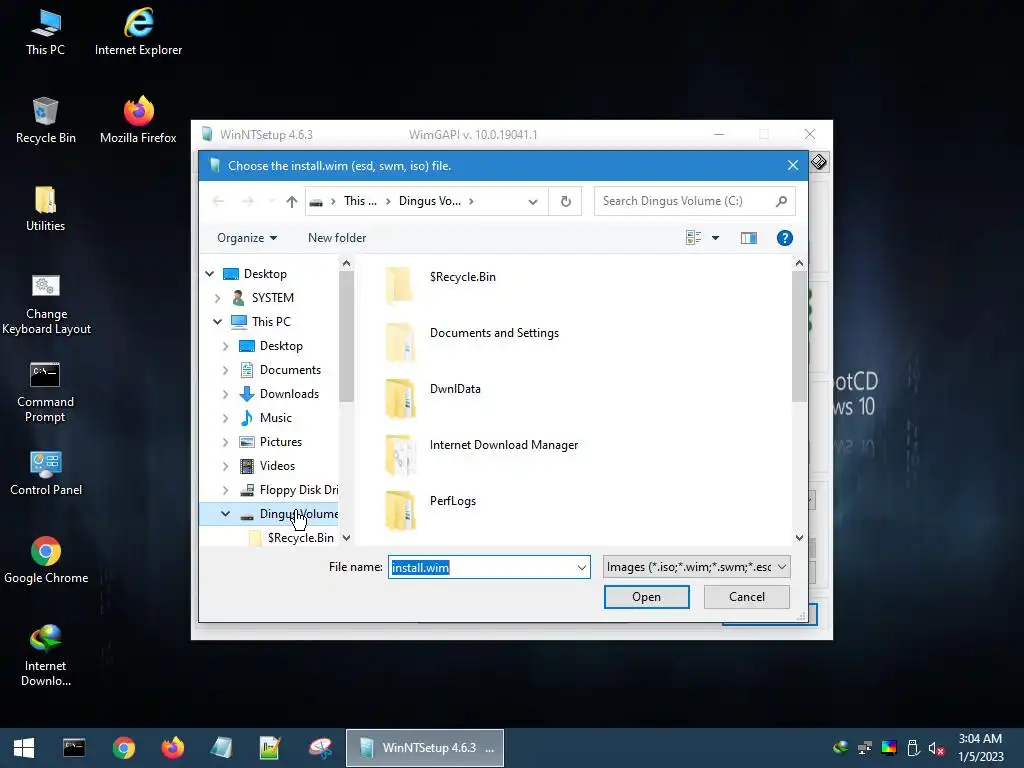Open Firefox from the taskbar
The image size is (1024, 768).
[173, 748]
